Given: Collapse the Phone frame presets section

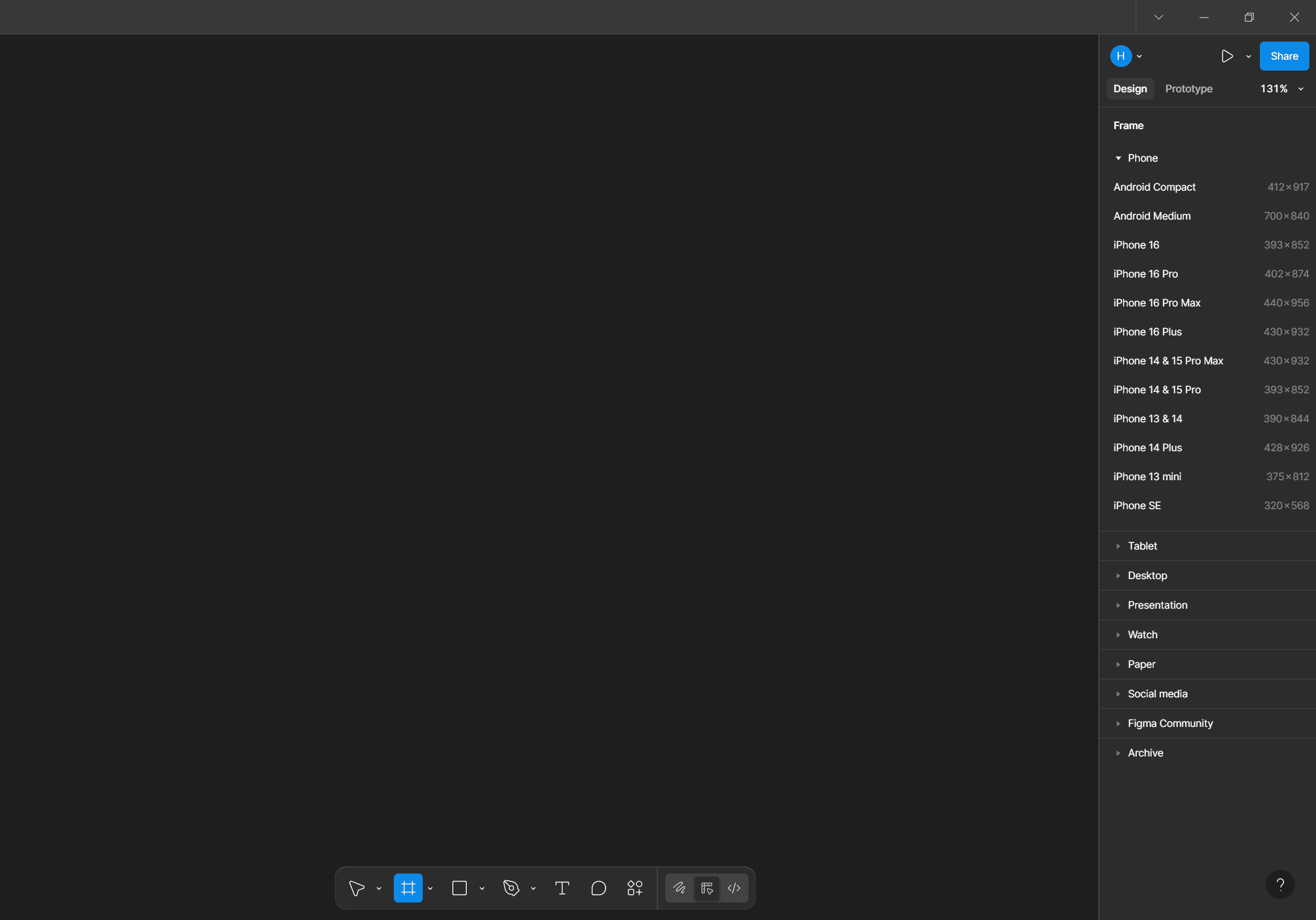Looking at the screenshot, I should (1119, 157).
